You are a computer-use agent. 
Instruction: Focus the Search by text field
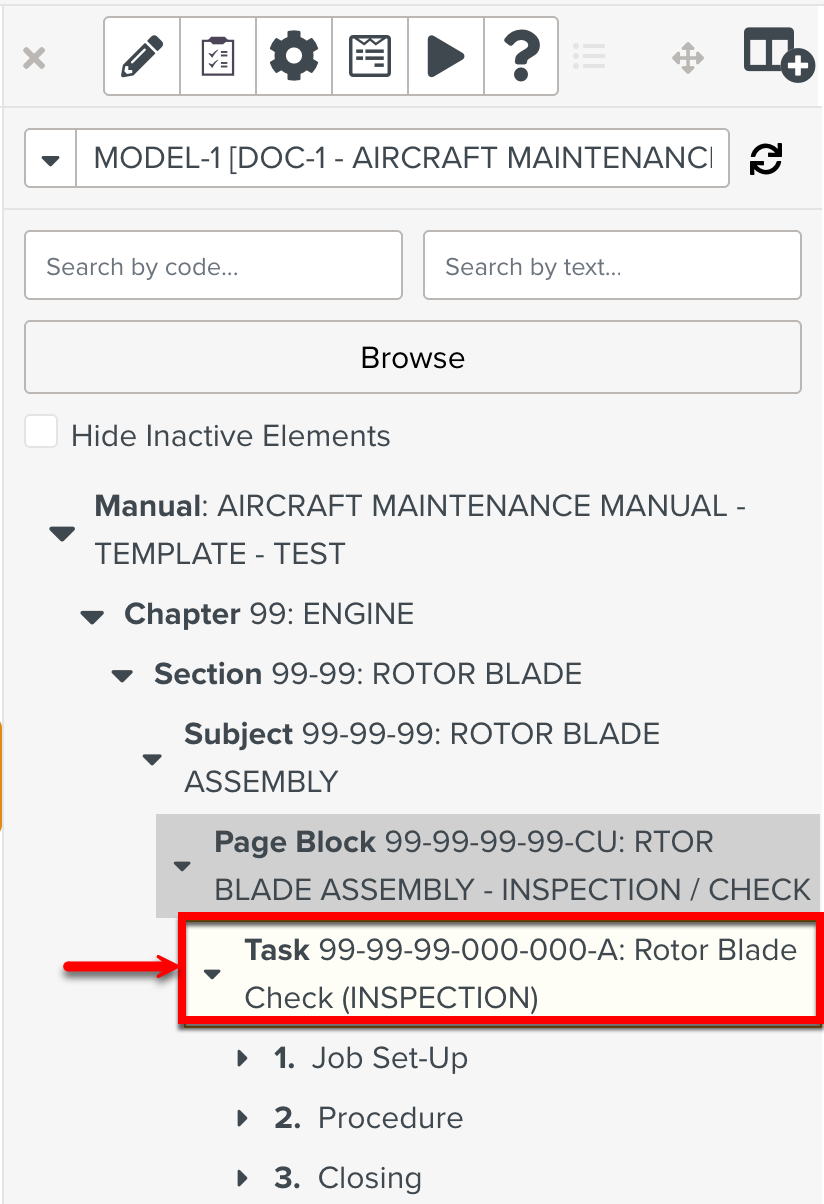[x=612, y=266]
